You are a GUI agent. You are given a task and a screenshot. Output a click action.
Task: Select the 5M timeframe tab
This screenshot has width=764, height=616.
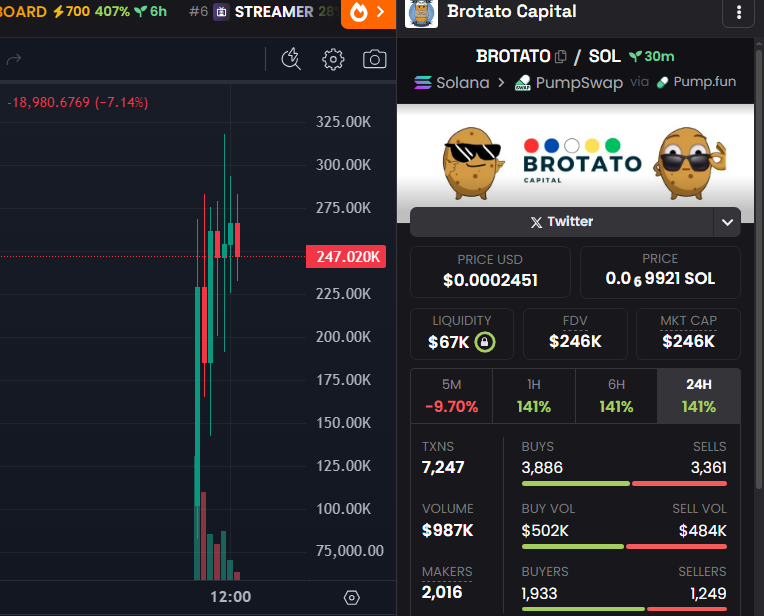(x=452, y=396)
